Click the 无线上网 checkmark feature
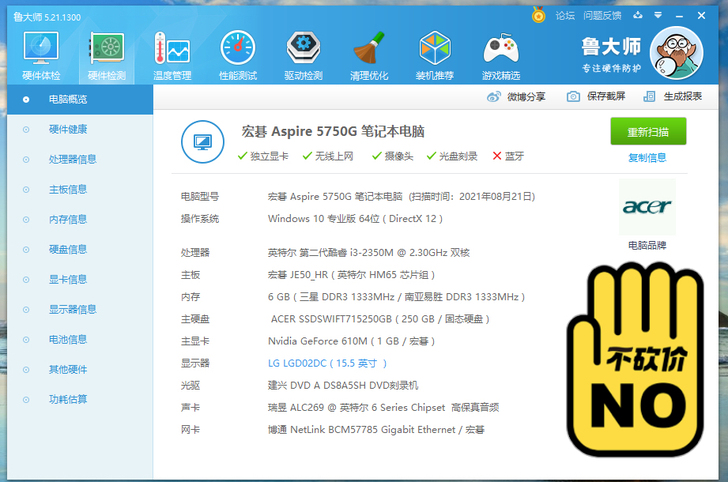728x482 pixels. [x=328, y=156]
